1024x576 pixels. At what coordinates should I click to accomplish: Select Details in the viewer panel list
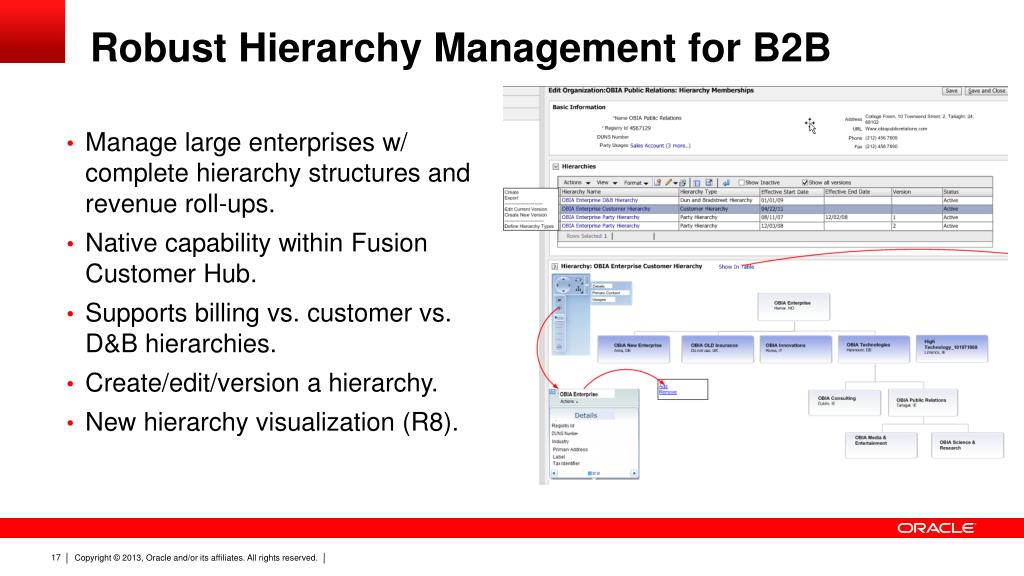pos(601,286)
